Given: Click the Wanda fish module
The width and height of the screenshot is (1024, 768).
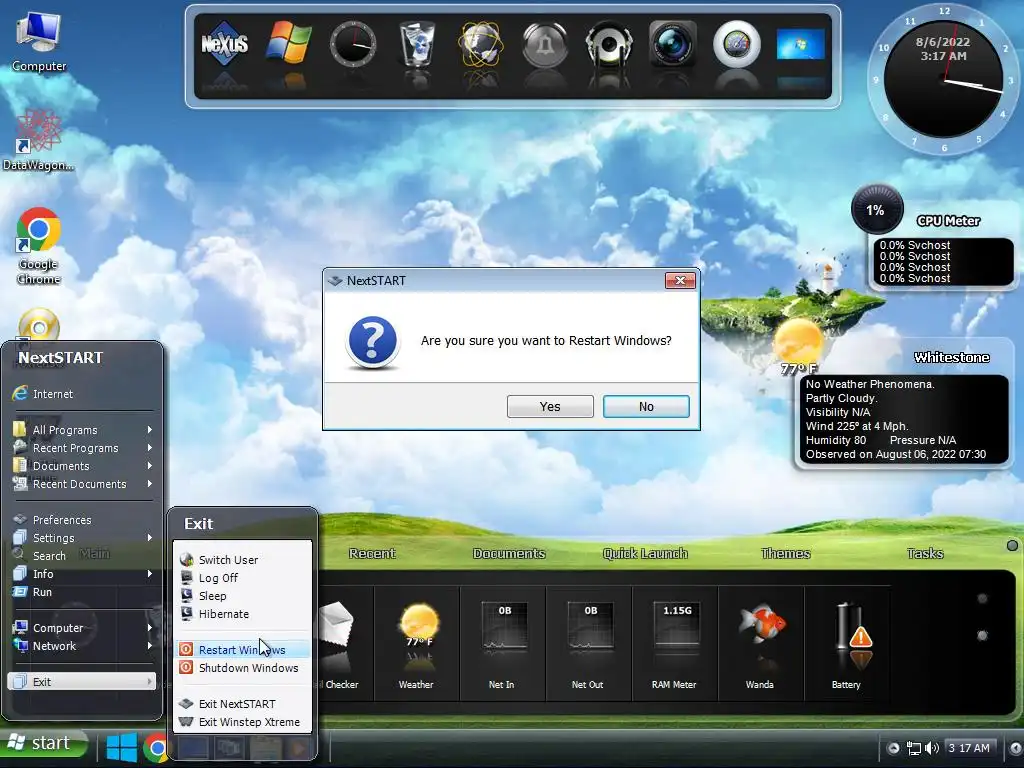Looking at the screenshot, I should [761, 645].
